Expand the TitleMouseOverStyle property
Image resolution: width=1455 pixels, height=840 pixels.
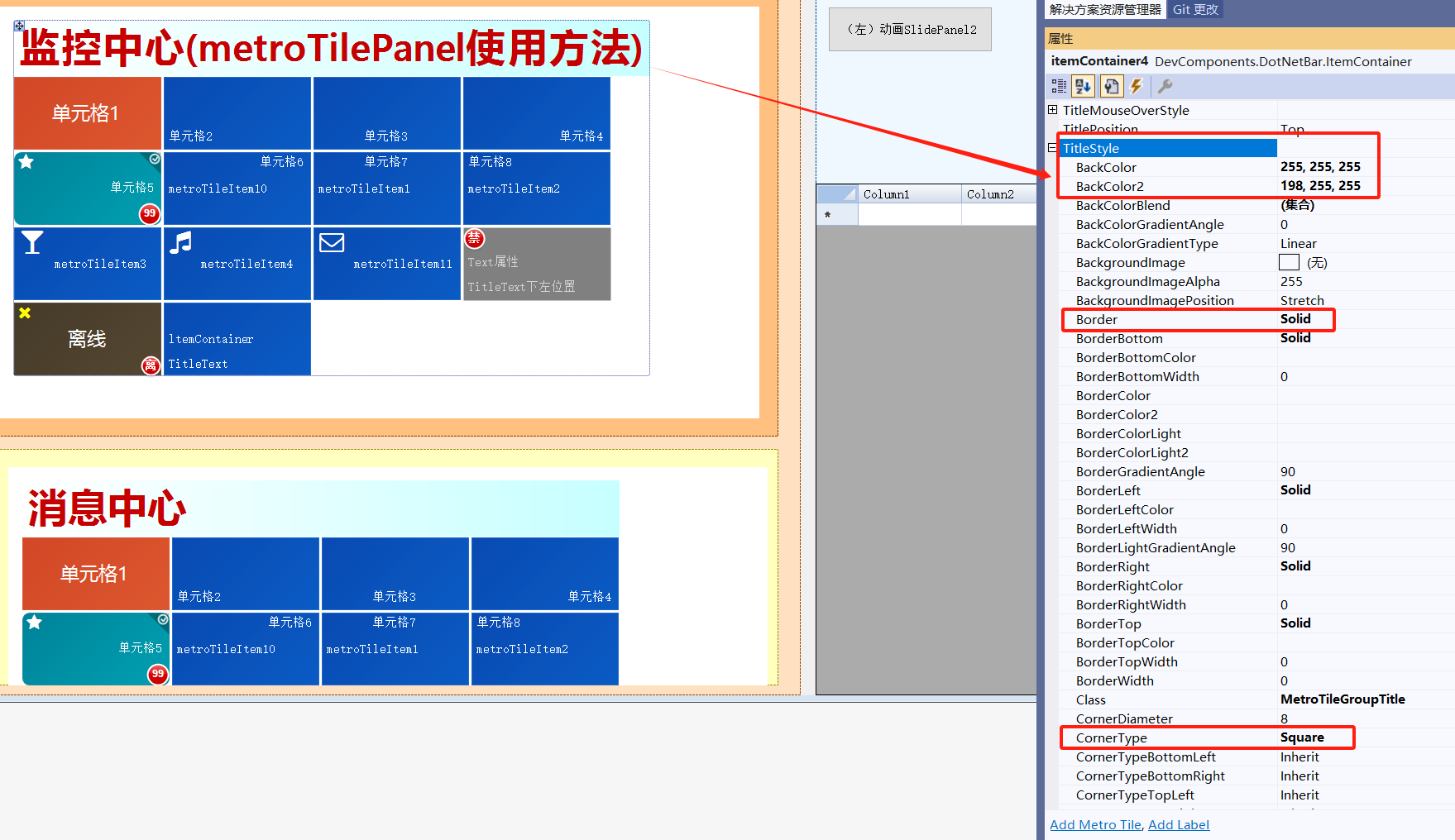pos(1052,110)
